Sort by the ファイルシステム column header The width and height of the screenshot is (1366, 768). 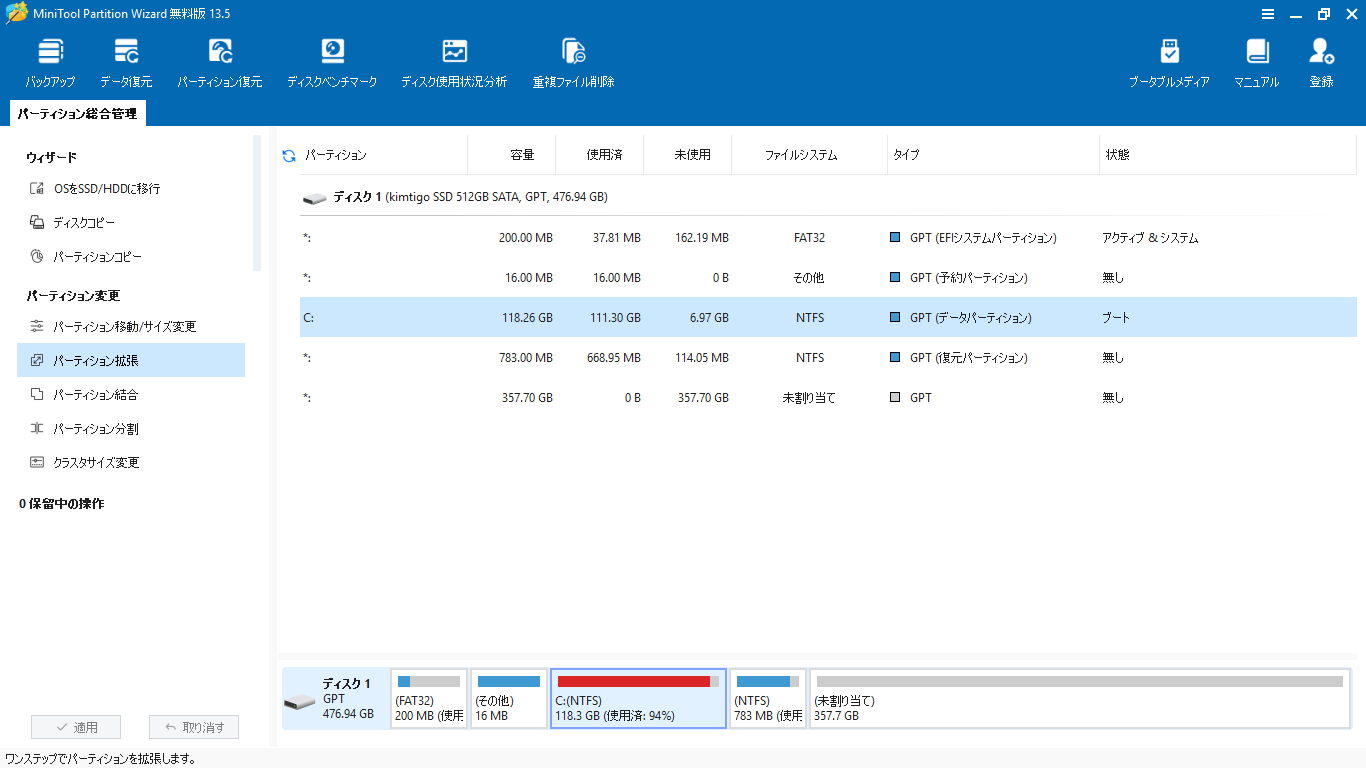[801, 156]
